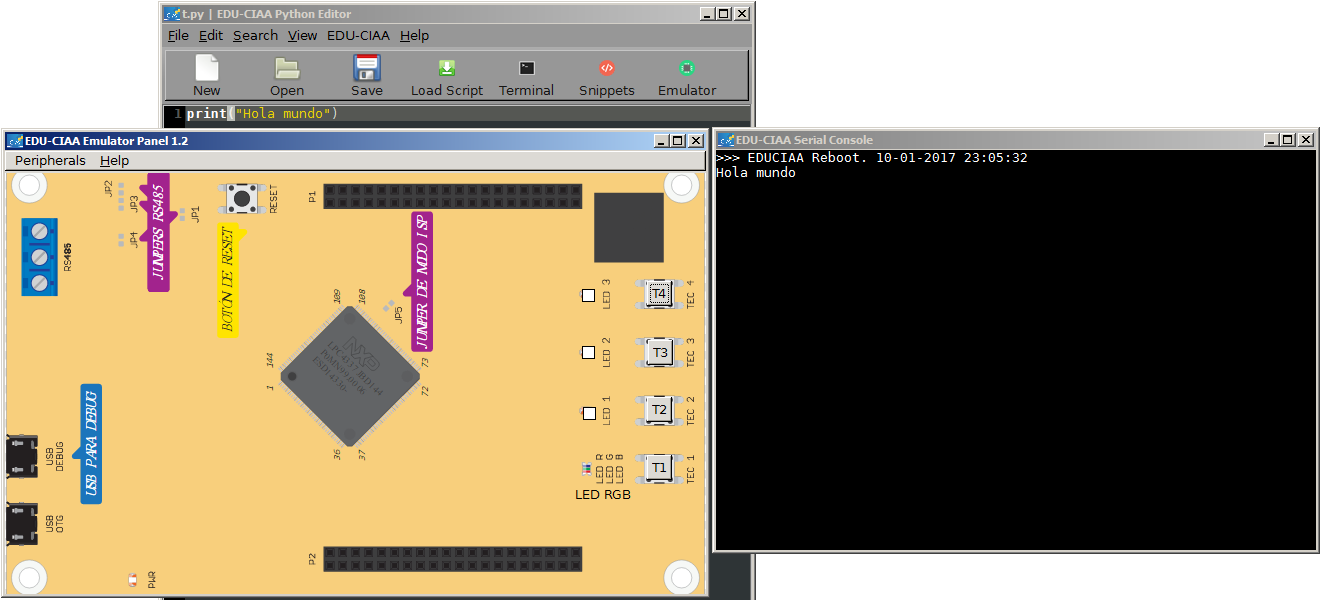1321x600 pixels.
Task: Minimize the Emulator Panel window
Action: (x=660, y=141)
